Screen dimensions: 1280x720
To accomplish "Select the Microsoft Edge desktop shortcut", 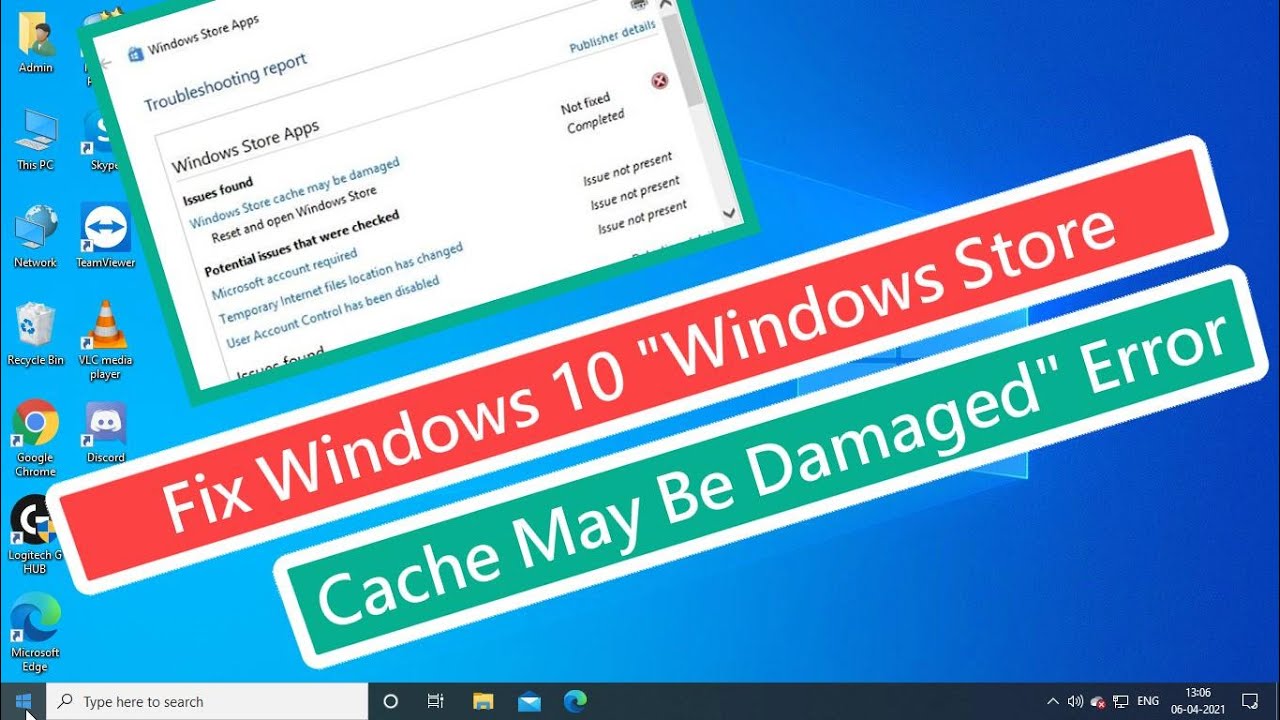I will [35, 632].
